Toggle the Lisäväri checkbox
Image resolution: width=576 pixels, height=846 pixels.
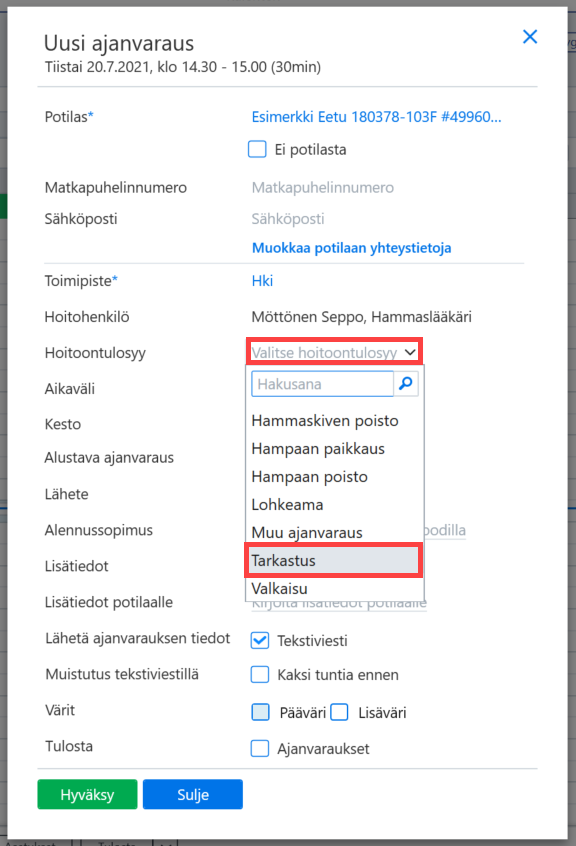click(x=339, y=712)
